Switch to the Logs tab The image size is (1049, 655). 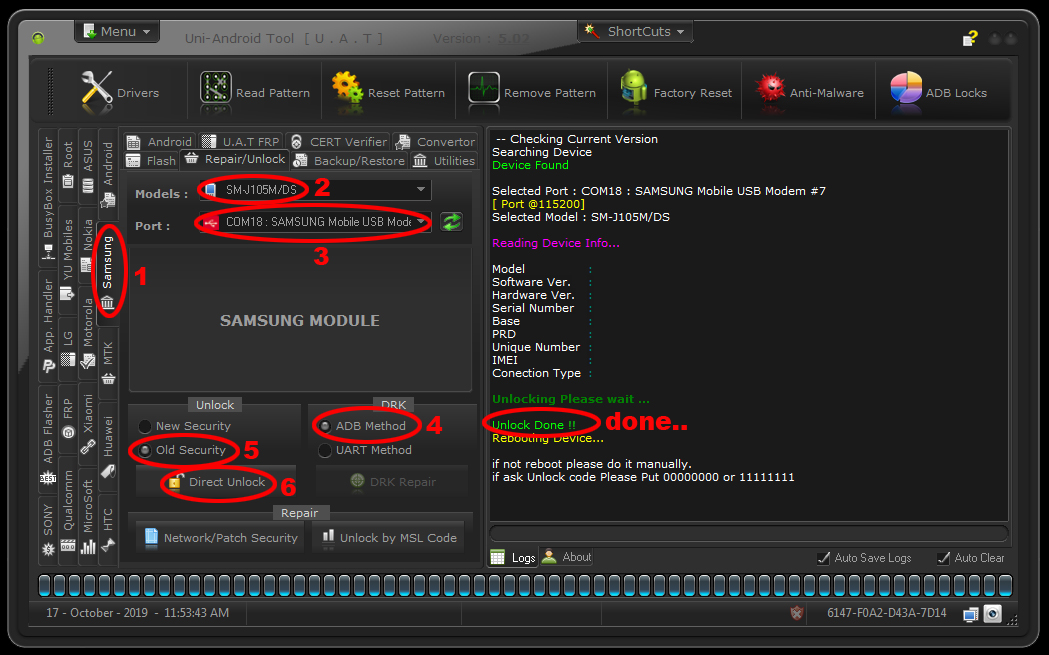[x=514, y=557]
